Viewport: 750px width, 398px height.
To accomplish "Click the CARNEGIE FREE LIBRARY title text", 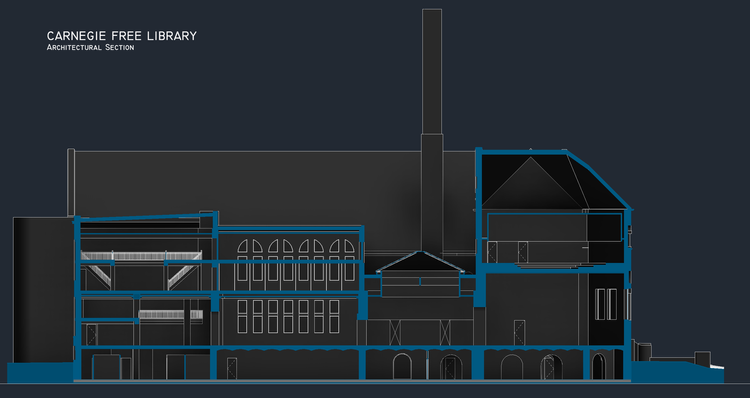I will (121, 36).
